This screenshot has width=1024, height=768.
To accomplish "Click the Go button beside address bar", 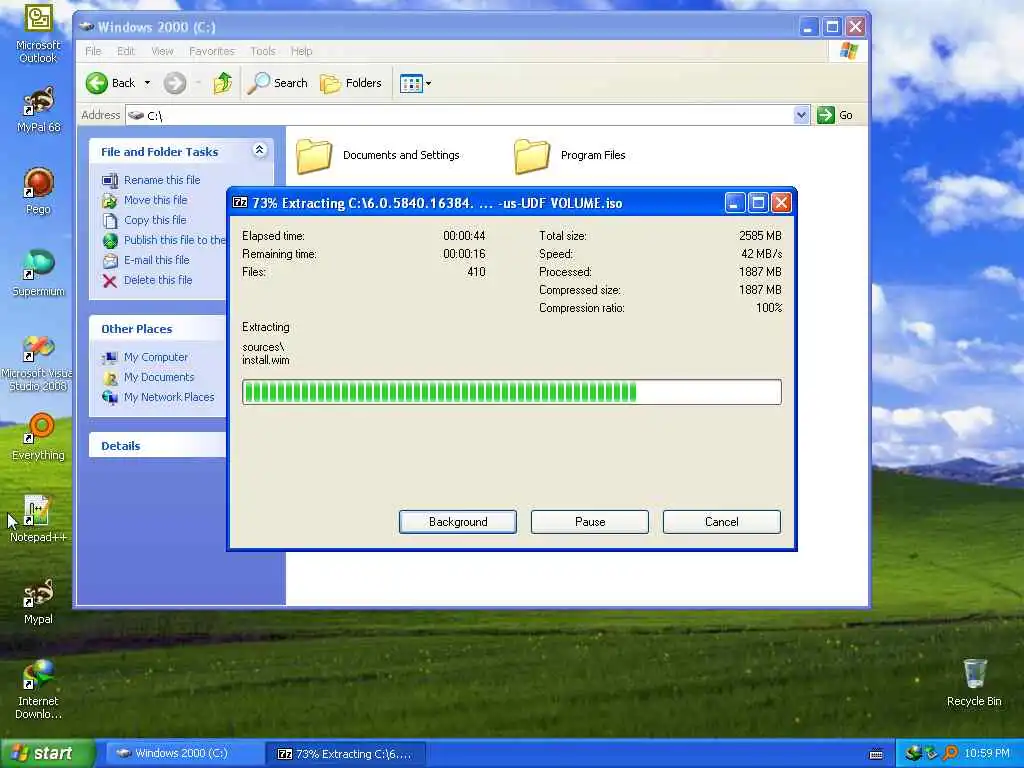I will tap(835, 115).
